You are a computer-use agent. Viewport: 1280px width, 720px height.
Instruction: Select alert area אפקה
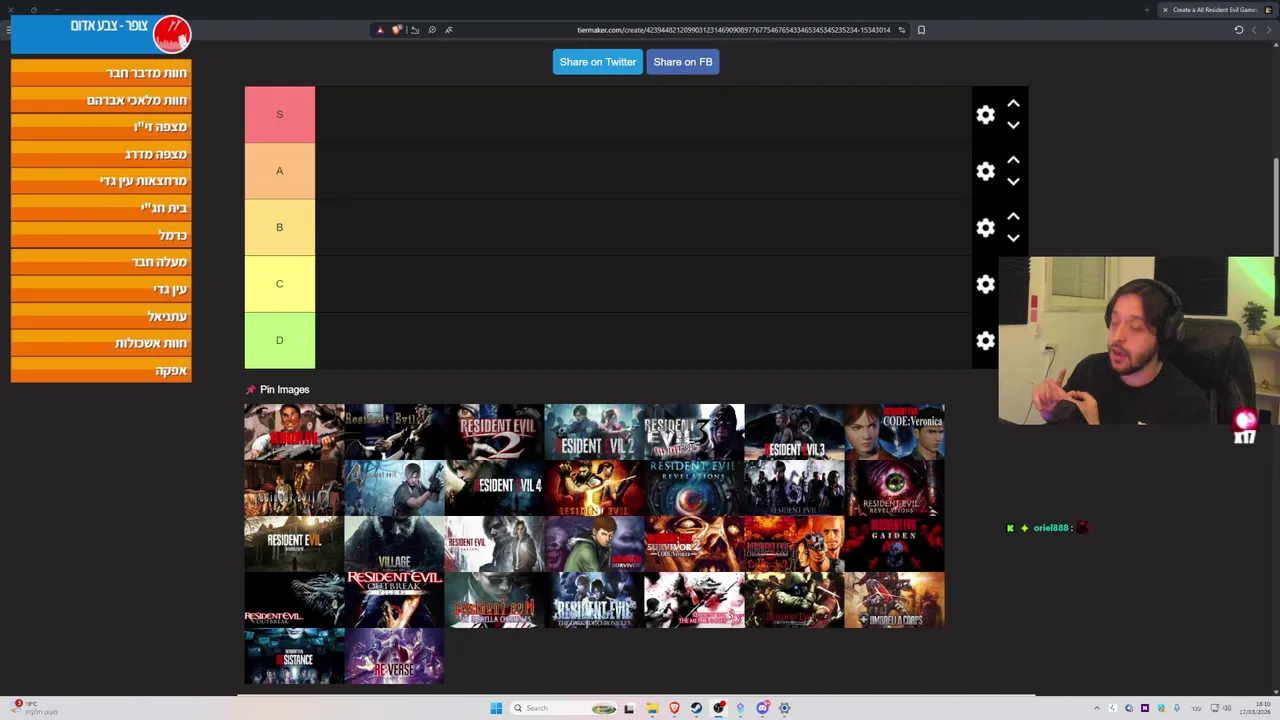(x=101, y=370)
